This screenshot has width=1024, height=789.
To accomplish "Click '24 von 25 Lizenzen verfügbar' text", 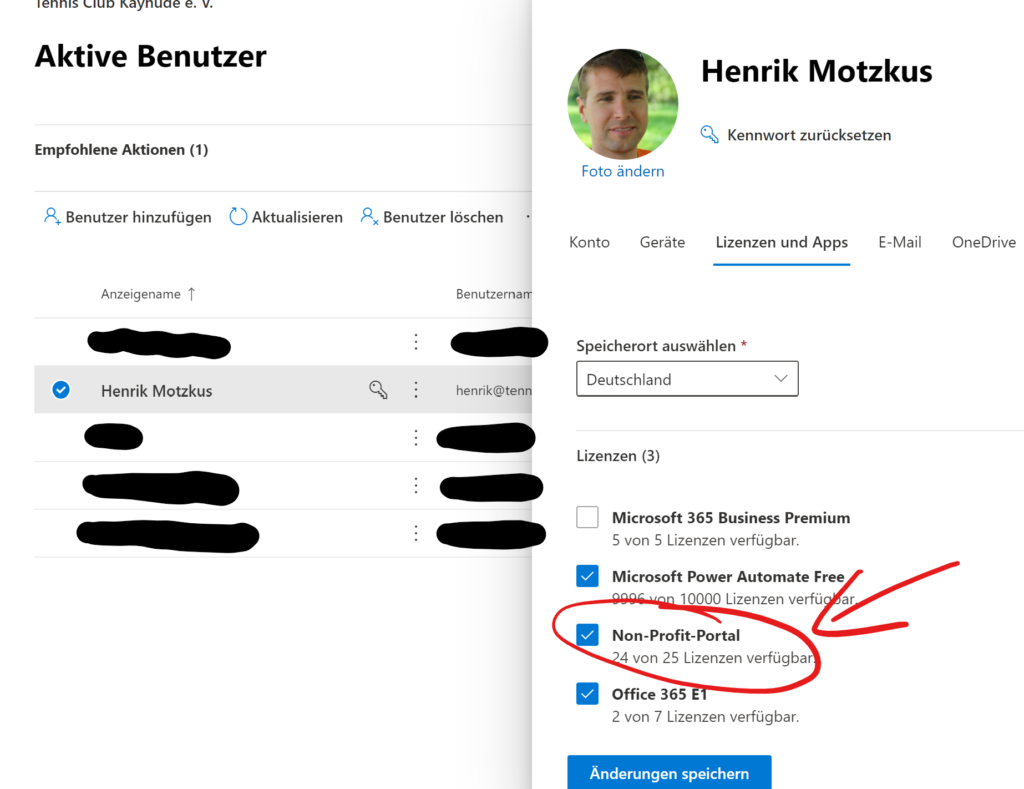I will tap(714, 658).
